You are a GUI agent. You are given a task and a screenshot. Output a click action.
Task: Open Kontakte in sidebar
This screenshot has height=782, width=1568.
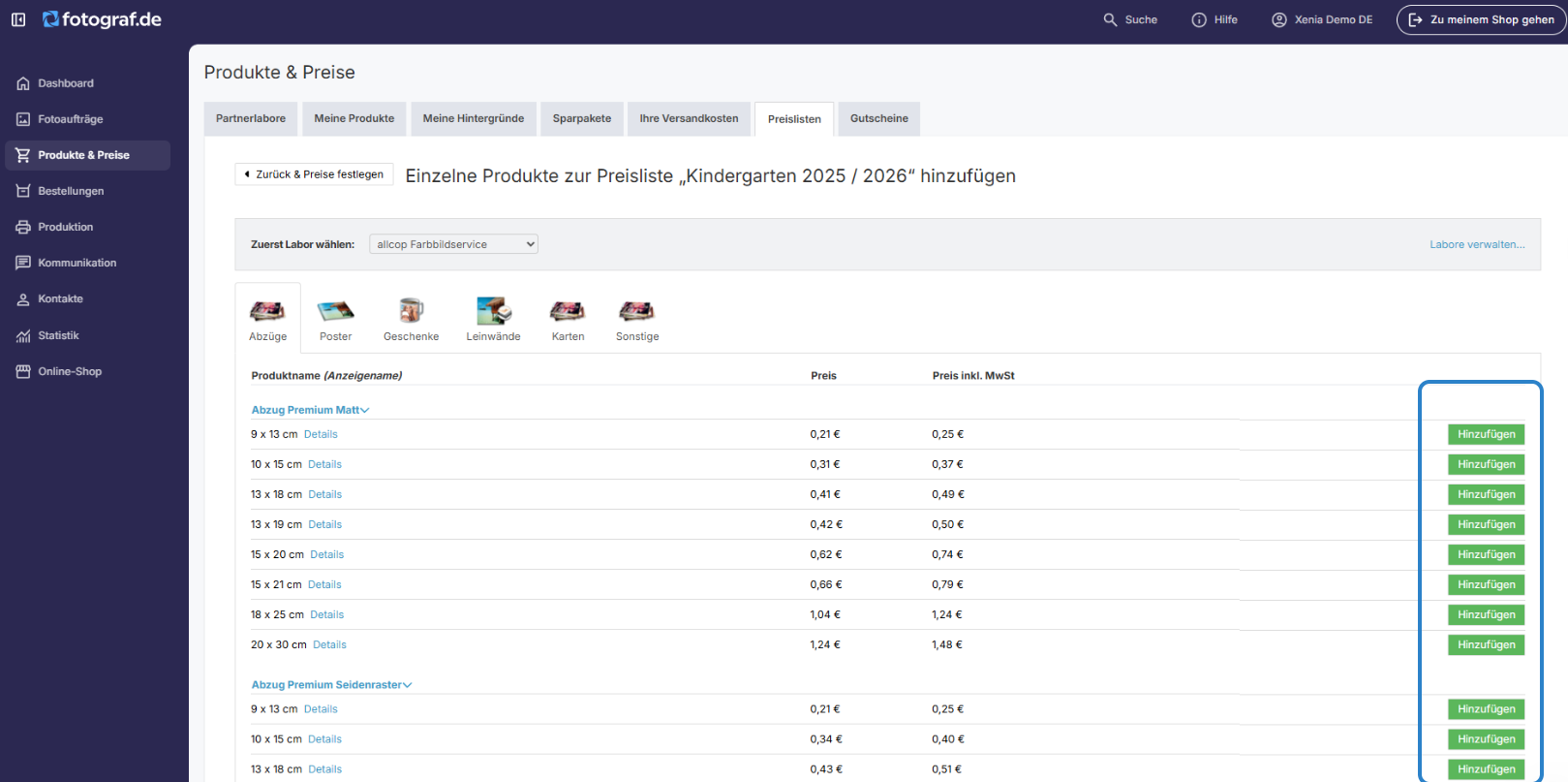coord(87,298)
